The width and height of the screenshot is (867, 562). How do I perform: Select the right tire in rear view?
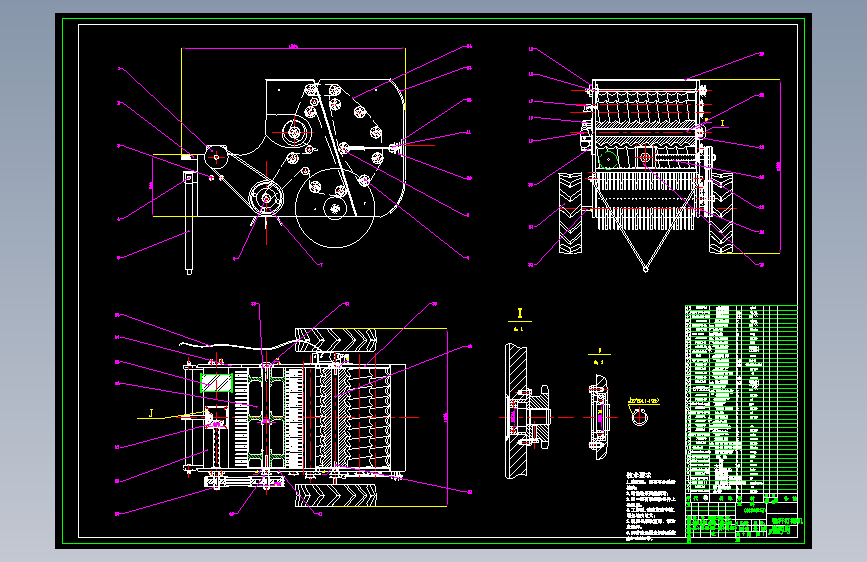[721, 213]
